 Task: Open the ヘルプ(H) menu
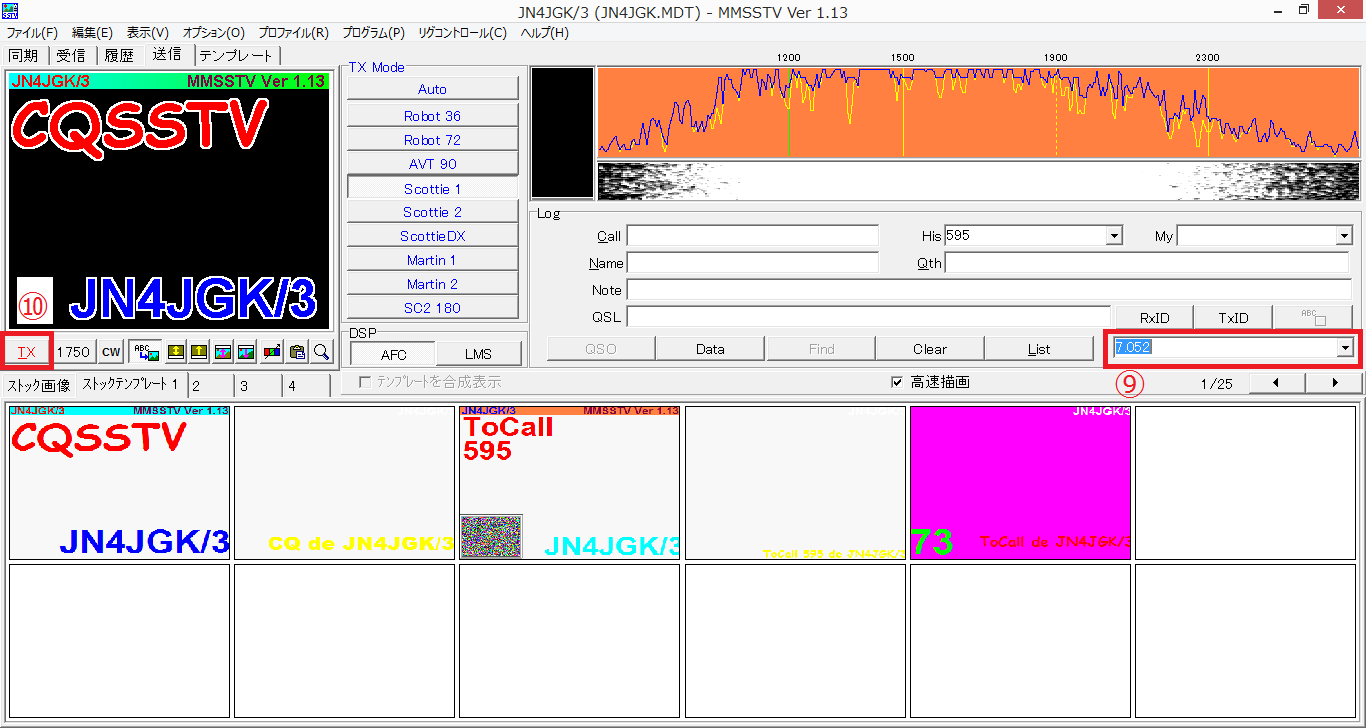[545, 33]
